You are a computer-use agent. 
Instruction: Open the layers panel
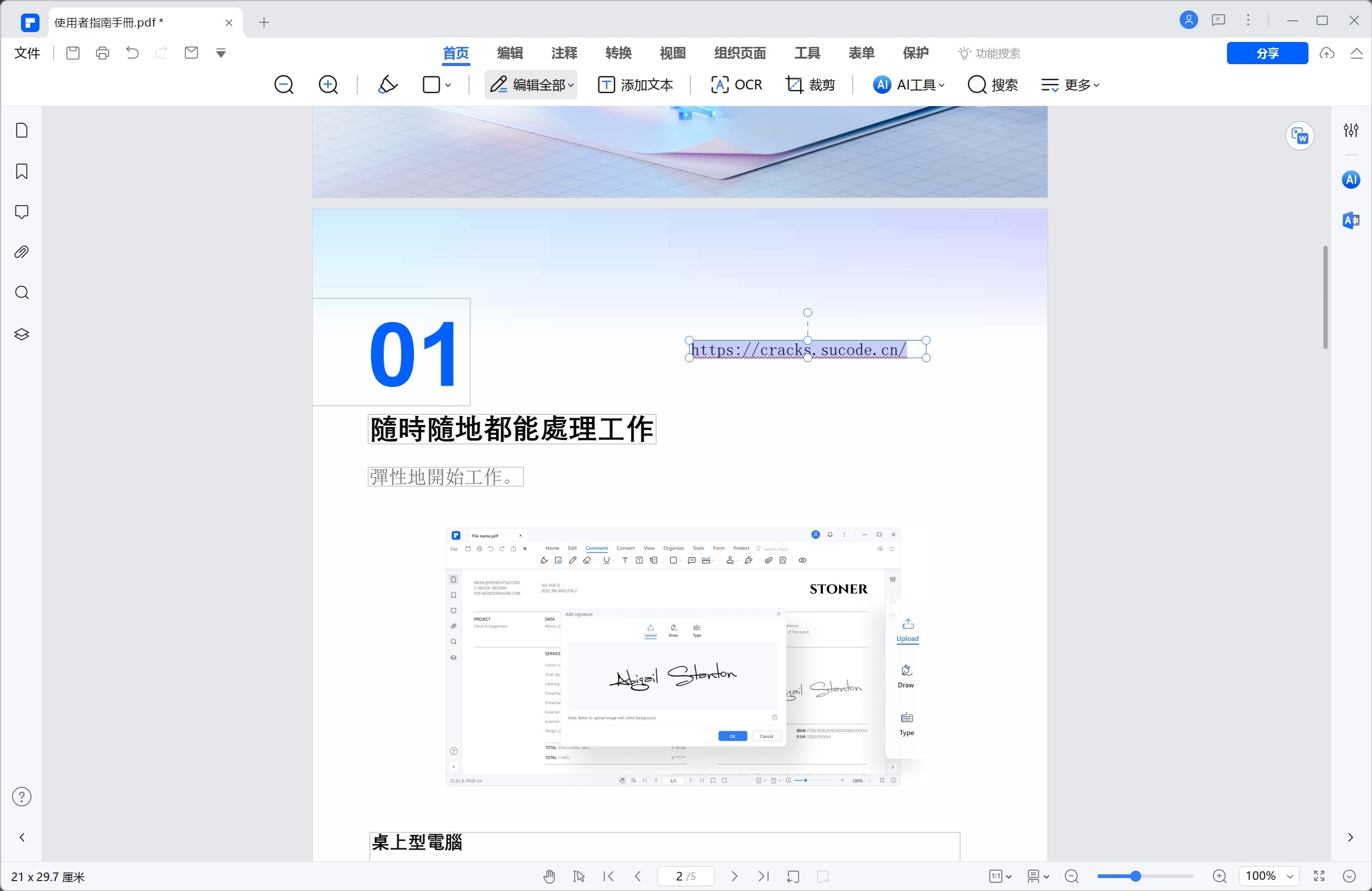tap(22, 334)
